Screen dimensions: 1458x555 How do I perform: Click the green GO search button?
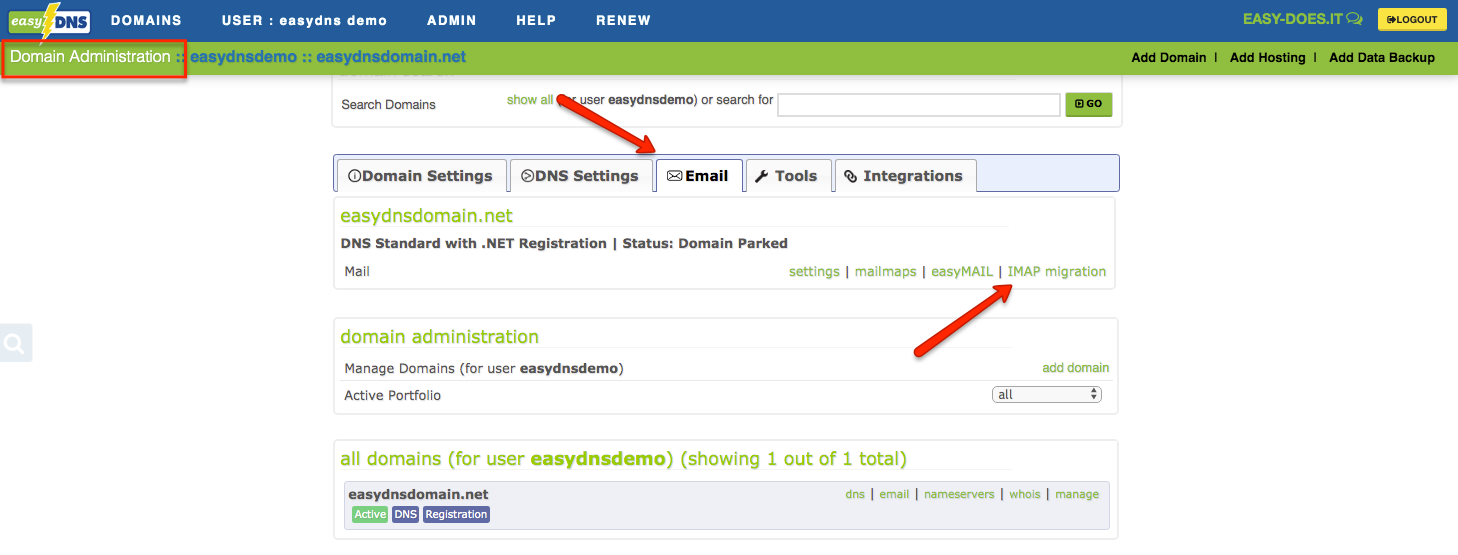click(x=1088, y=104)
